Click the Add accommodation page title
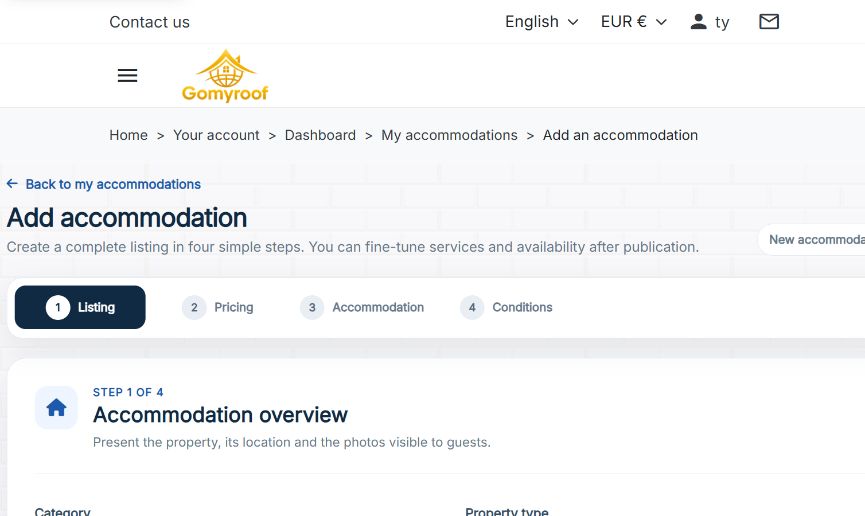Screen dimensions: 865x516 coord(127,217)
